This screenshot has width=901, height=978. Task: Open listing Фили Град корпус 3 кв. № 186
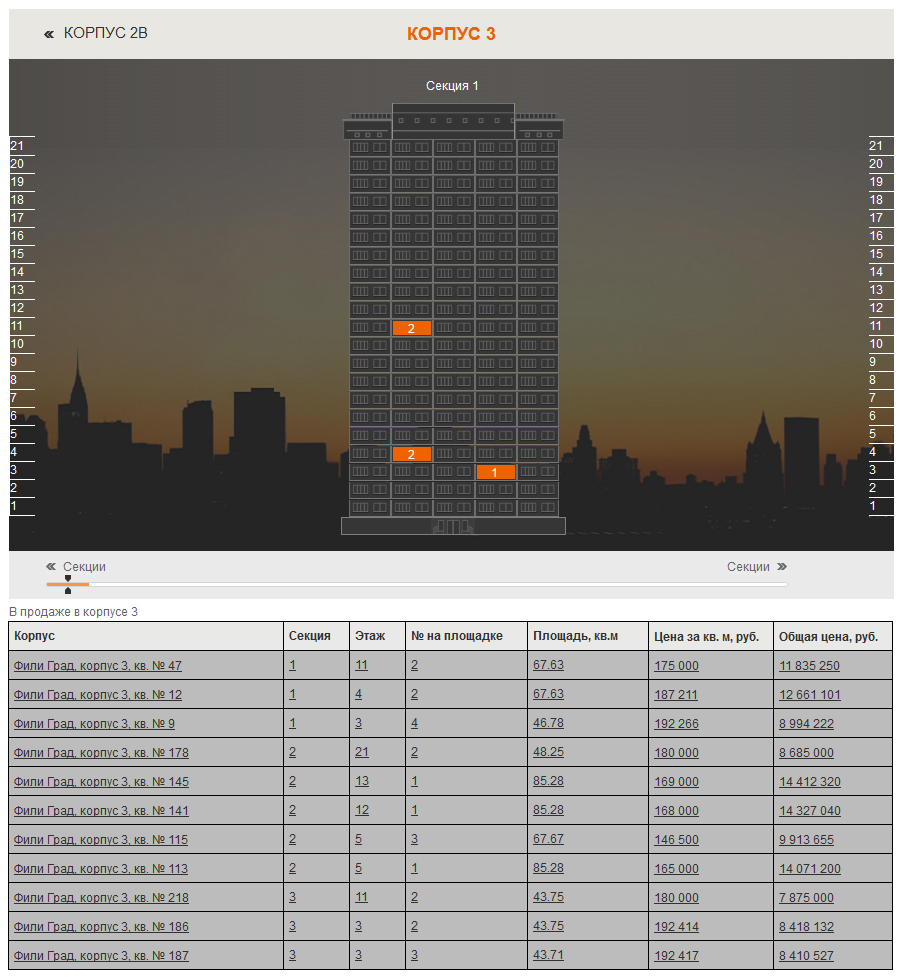tap(101, 927)
